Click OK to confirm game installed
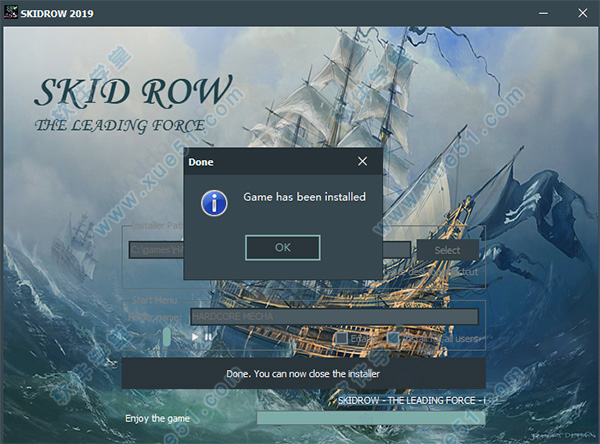 click(x=283, y=247)
